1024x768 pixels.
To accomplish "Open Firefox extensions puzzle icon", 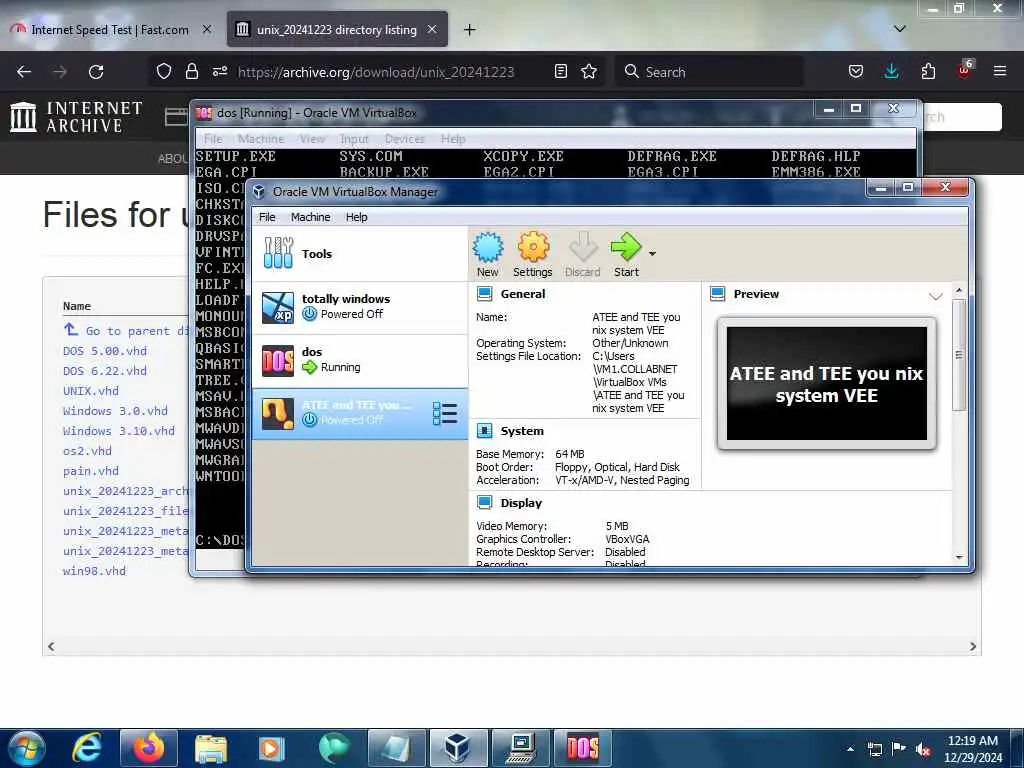I will click(928, 72).
